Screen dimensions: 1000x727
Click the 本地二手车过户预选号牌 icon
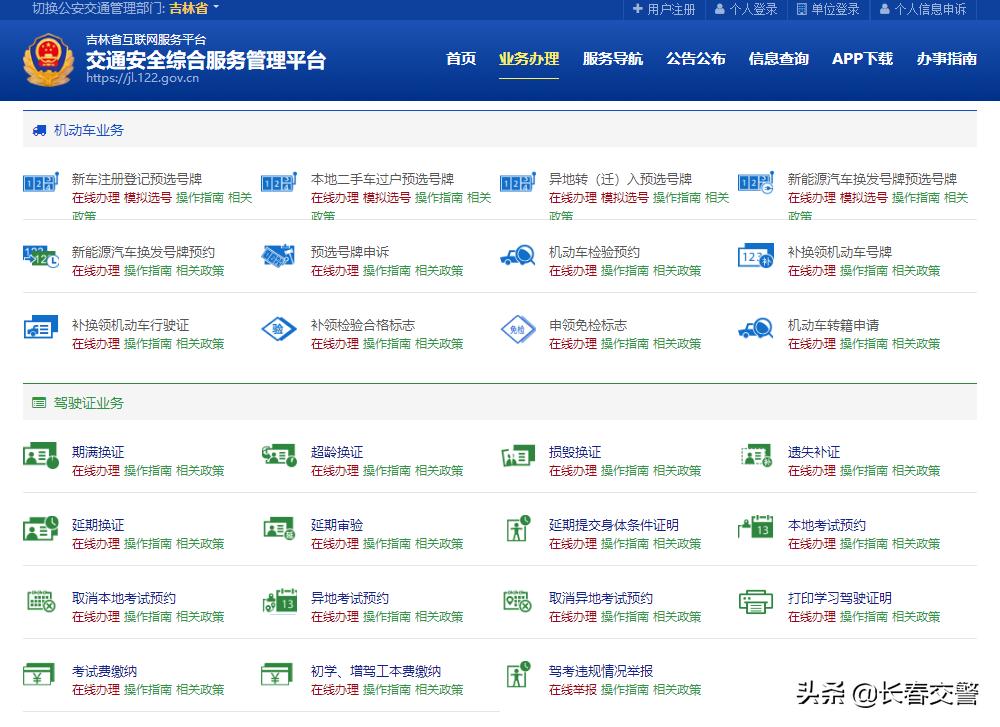(279, 182)
